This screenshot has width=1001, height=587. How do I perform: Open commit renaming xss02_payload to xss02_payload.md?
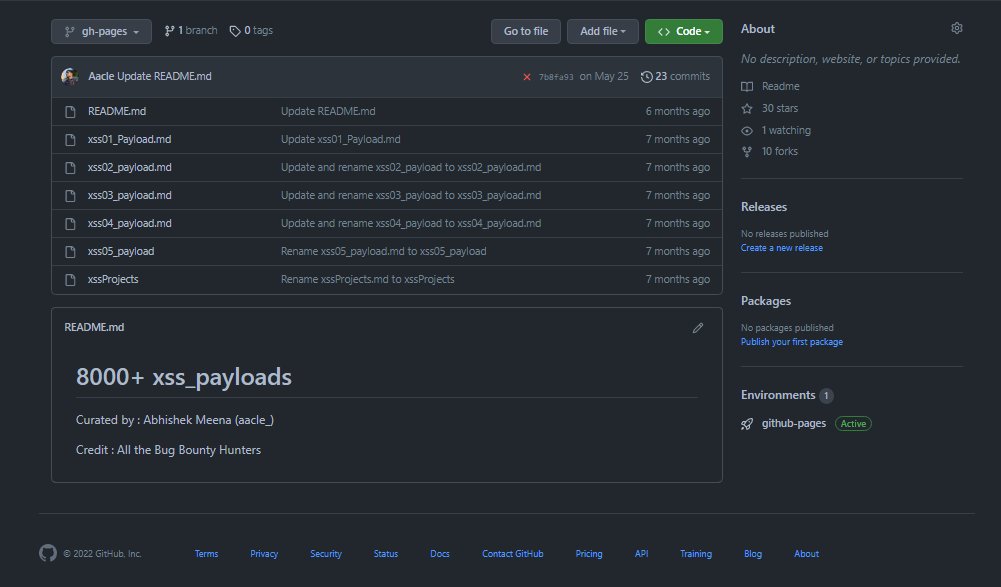click(411, 167)
